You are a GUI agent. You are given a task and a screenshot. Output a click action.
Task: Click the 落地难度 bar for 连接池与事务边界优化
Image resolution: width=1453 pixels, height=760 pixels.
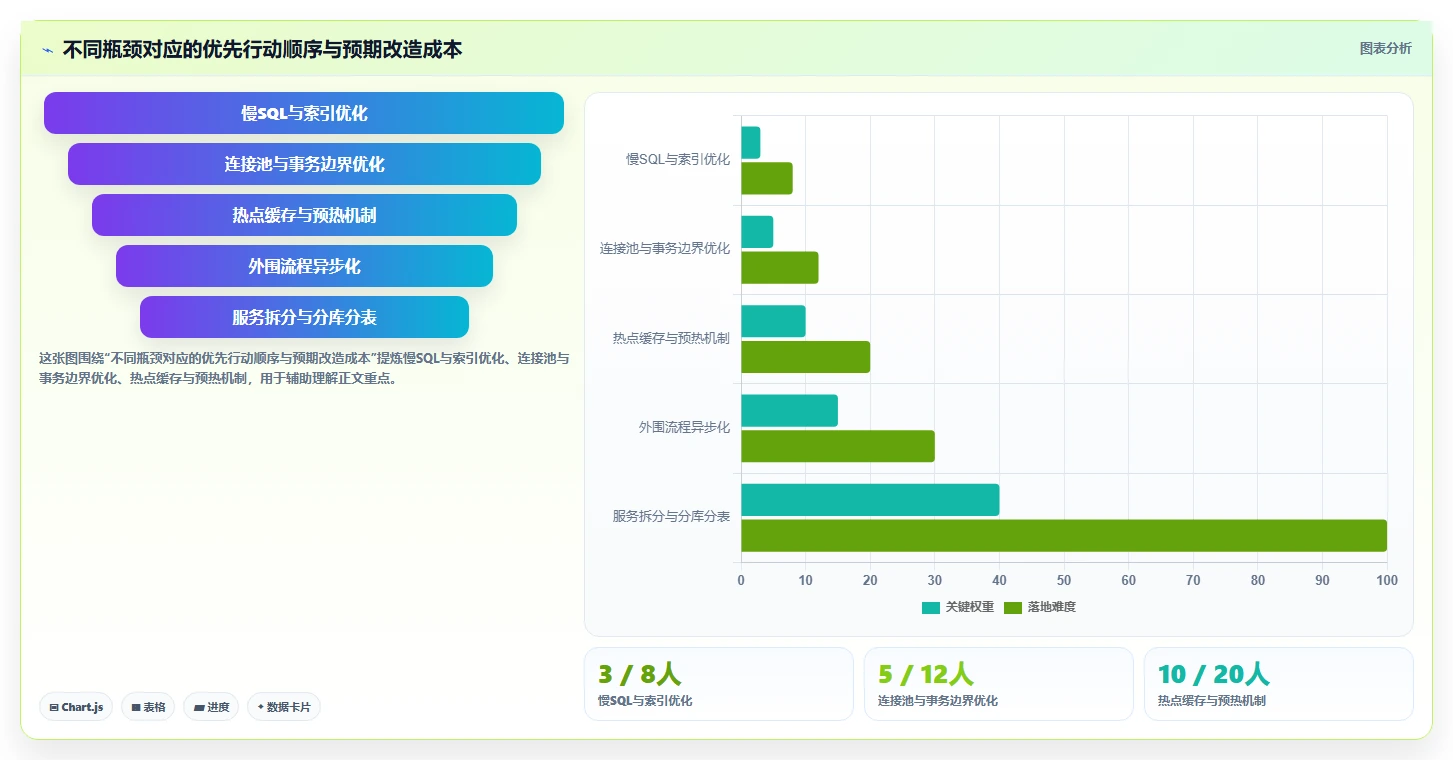(780, 267)
